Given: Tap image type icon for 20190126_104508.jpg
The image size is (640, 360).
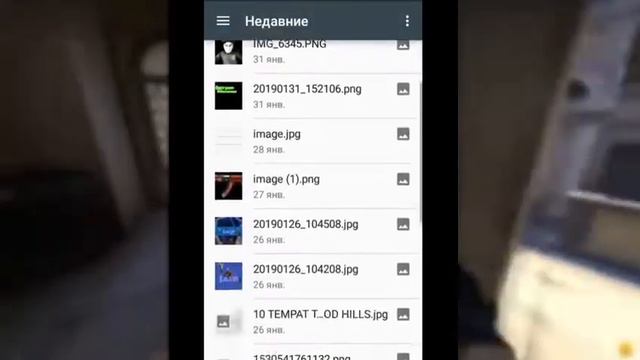Looking at the screenshot, I should pos(403,224).
